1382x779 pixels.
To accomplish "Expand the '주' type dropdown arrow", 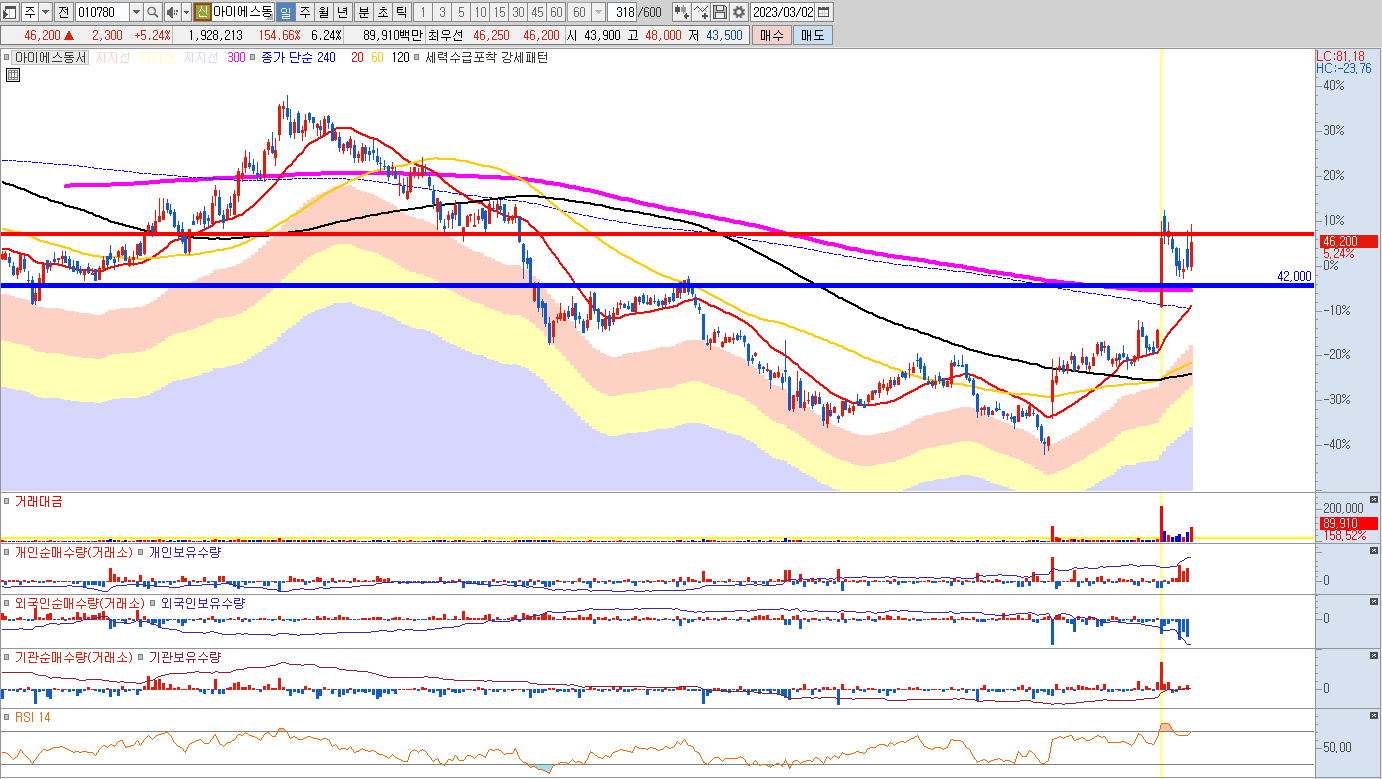I will tap(45, 12).
